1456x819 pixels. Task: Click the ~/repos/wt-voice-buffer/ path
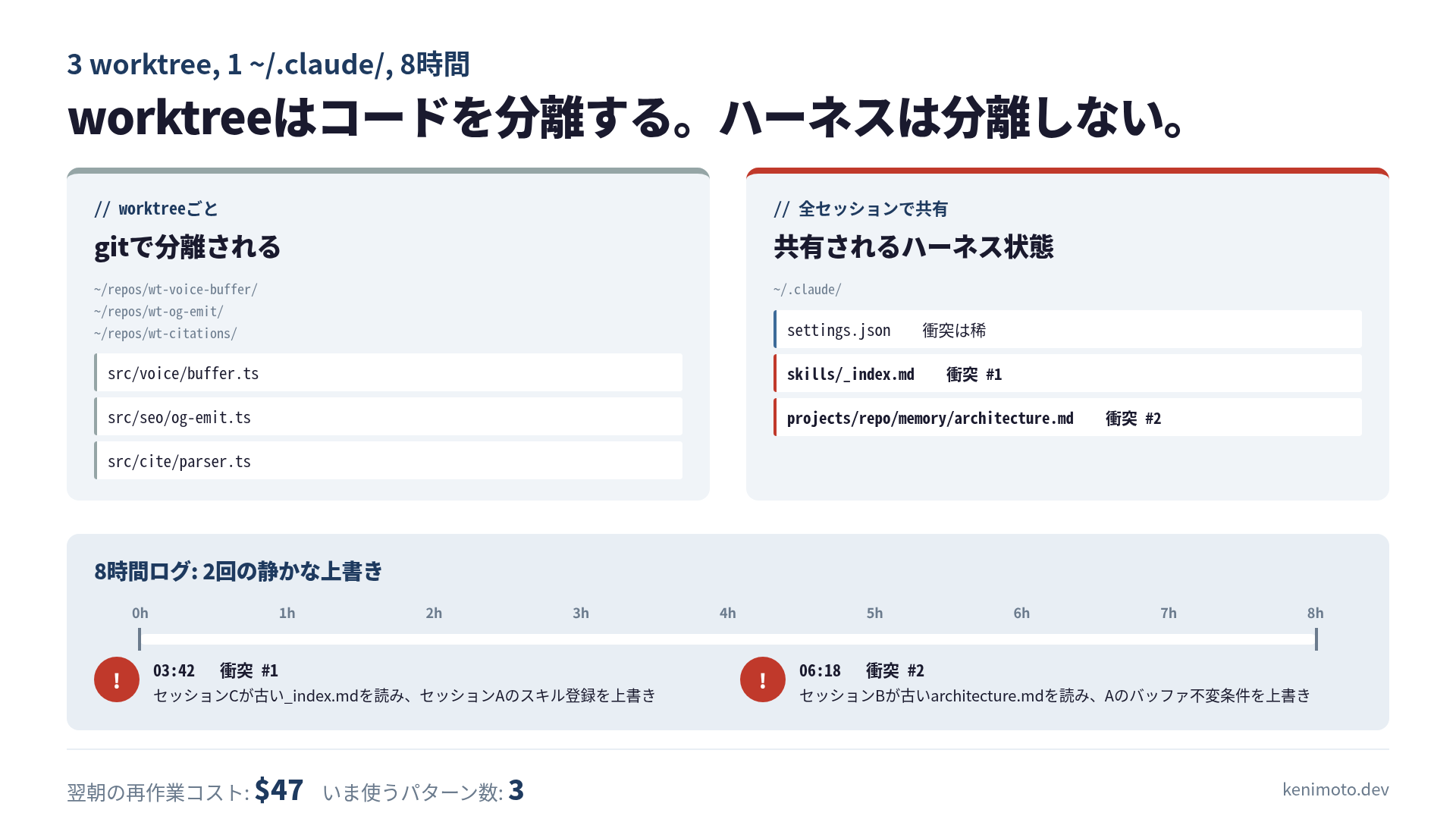point(176,290)
